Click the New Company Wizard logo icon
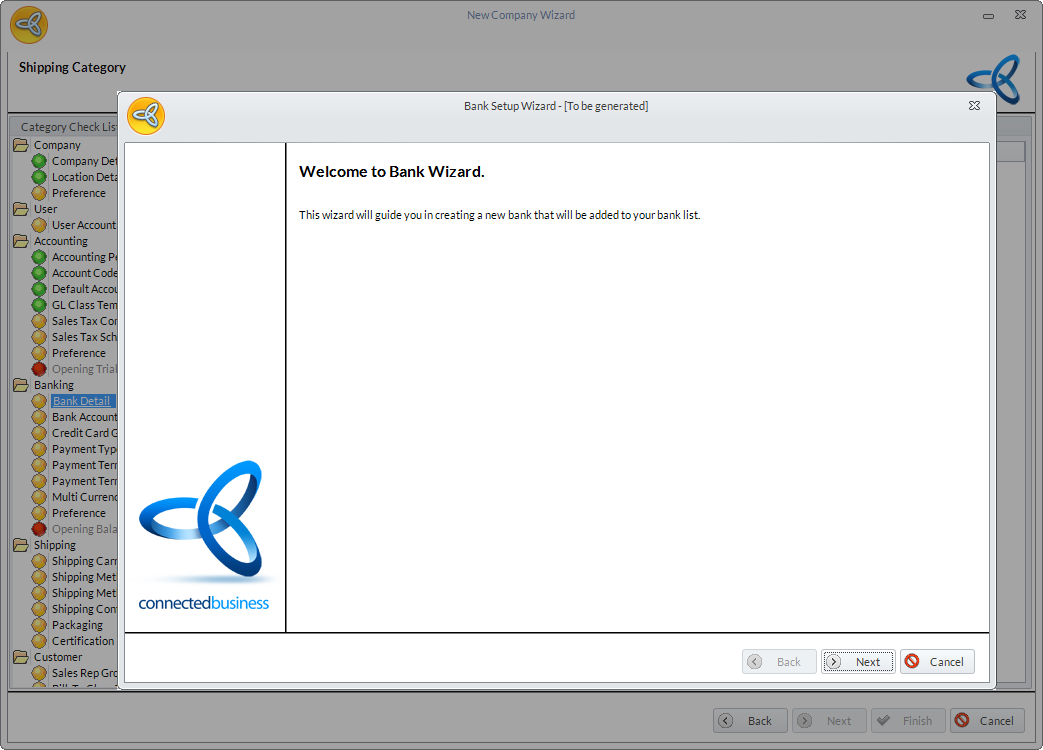The image size is (1043, 750). tap(29, 25)
